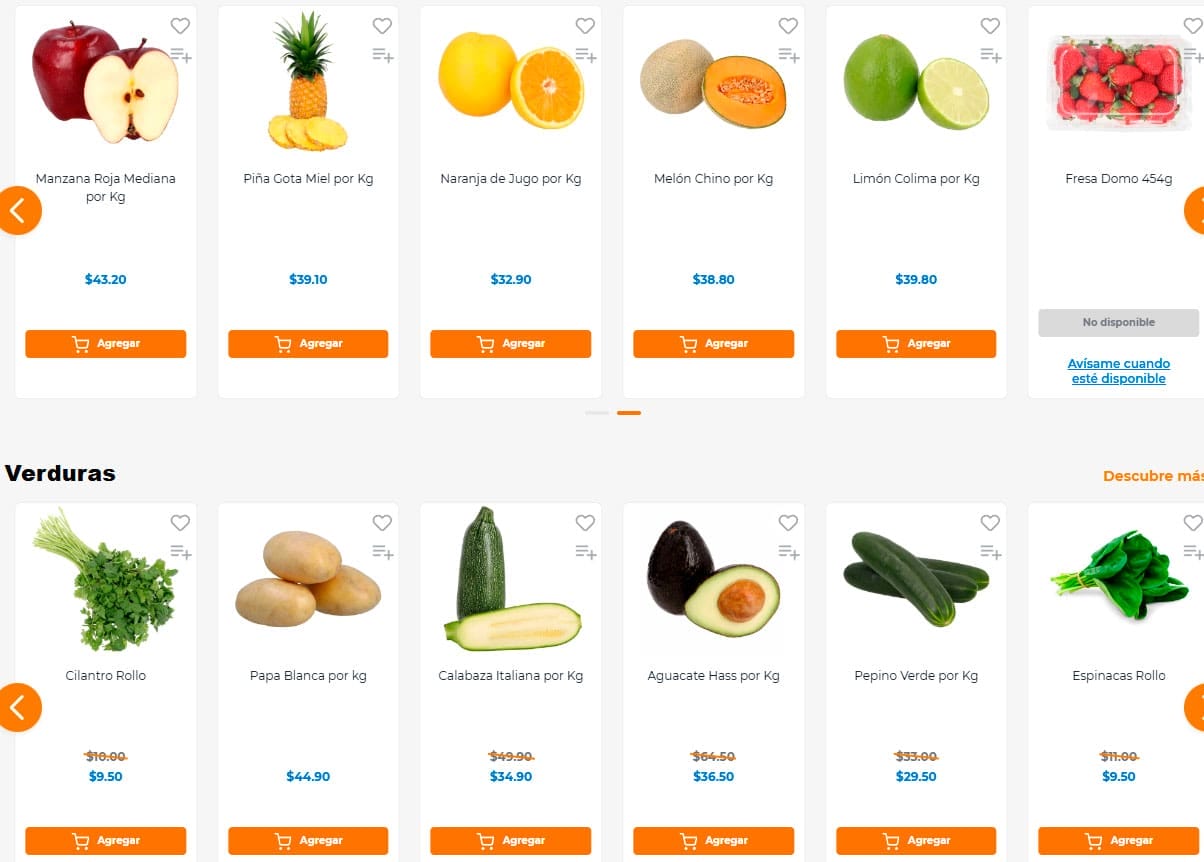The width and height of the screenshot is (1204, 862).
Task: Click add-to-list icon for Calabaza Italiana
Action: (x=585, y=552)
